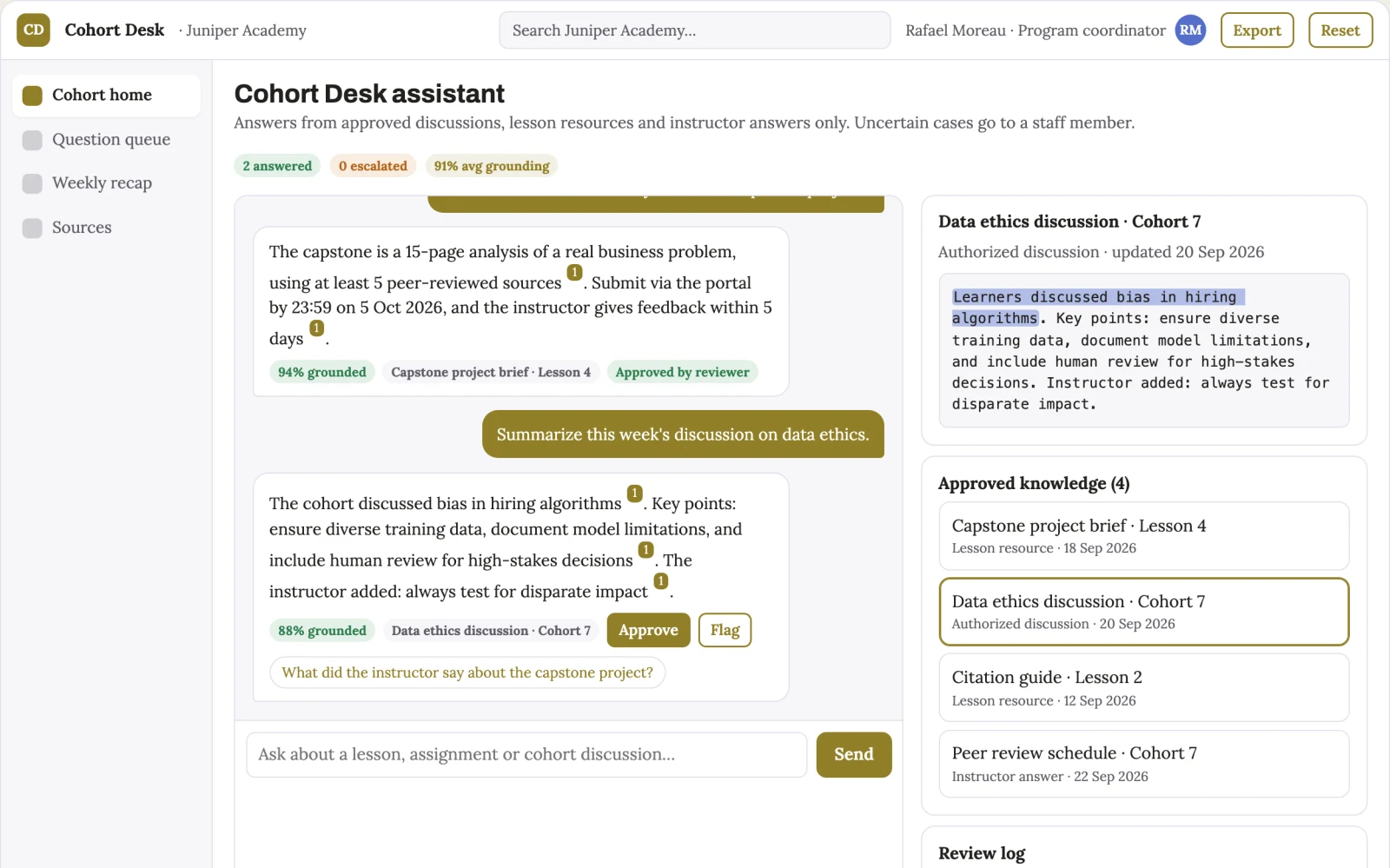Click the 'Approved by reviewer' badge

(x=682, y=373)
